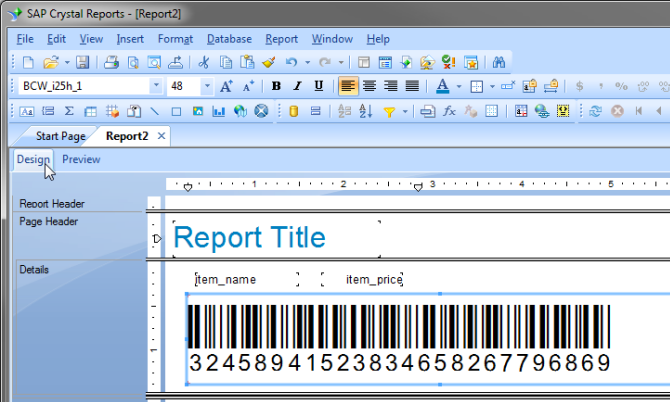Open the font size dropdown showing 48

point(207,86)
